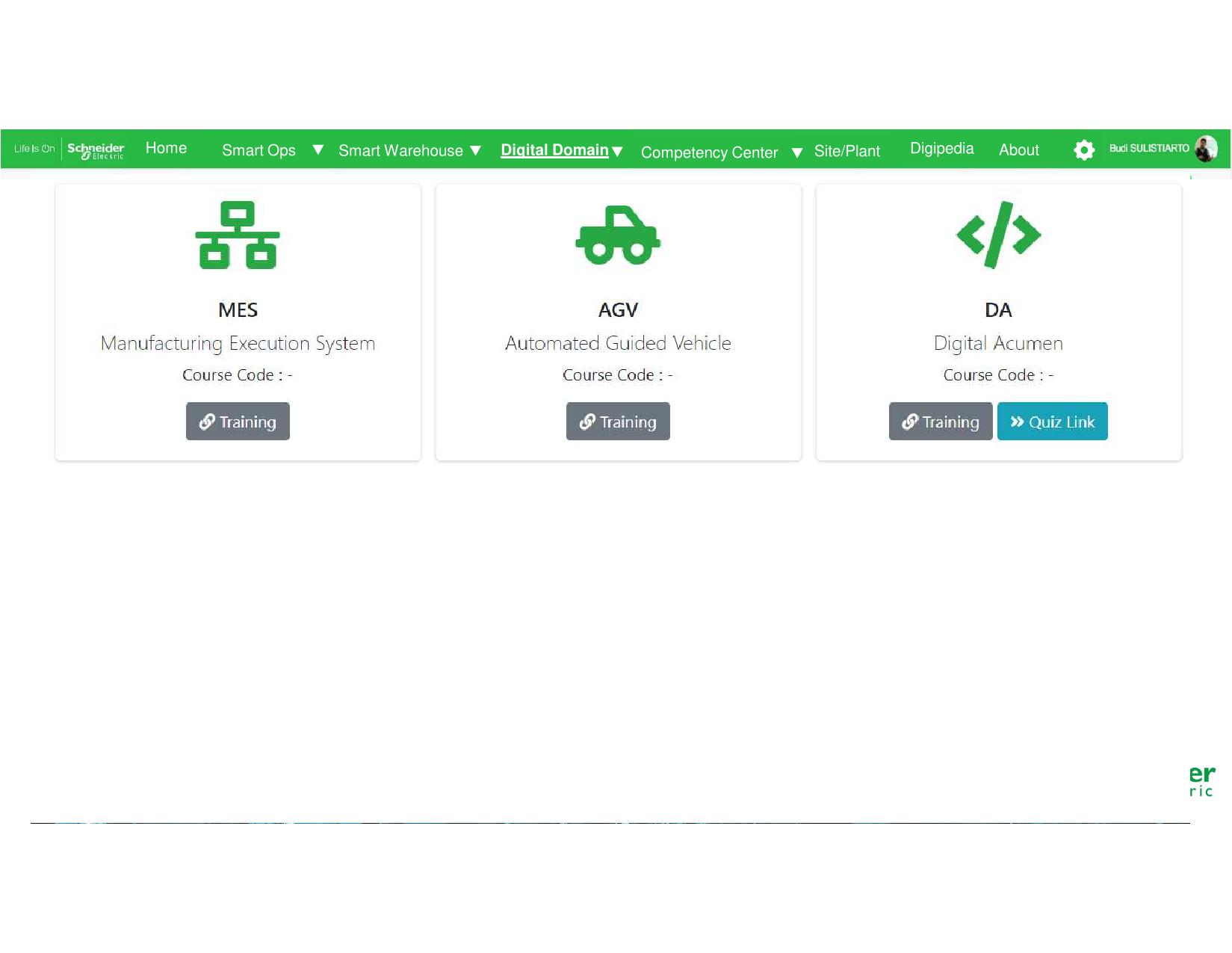Viewport: 1232px width, 953px height.
Task: Click the user profile avatar picture
Action: [1205, 149]
